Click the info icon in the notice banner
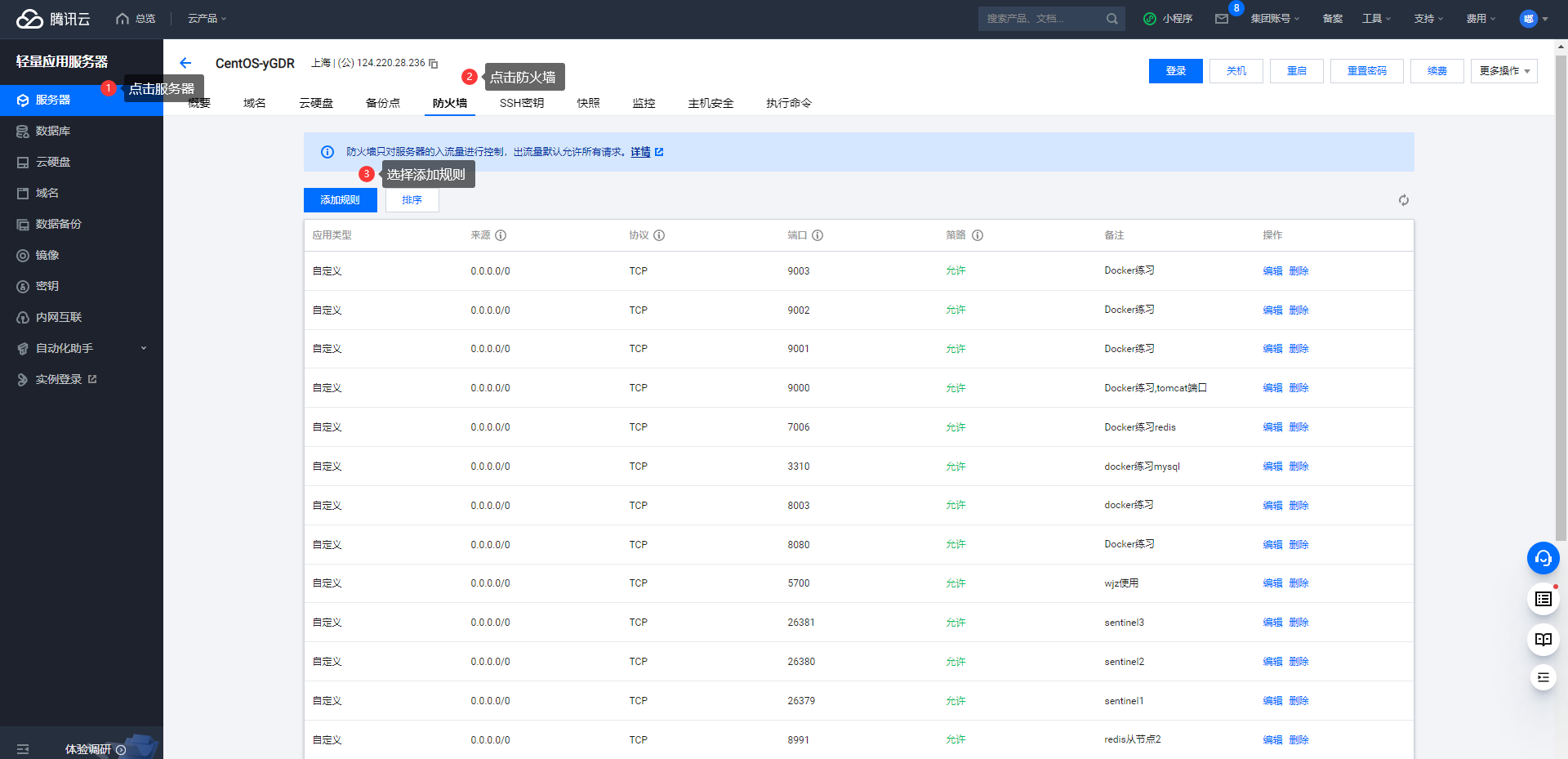This screenshot has height=759, width=1568. 327,152
